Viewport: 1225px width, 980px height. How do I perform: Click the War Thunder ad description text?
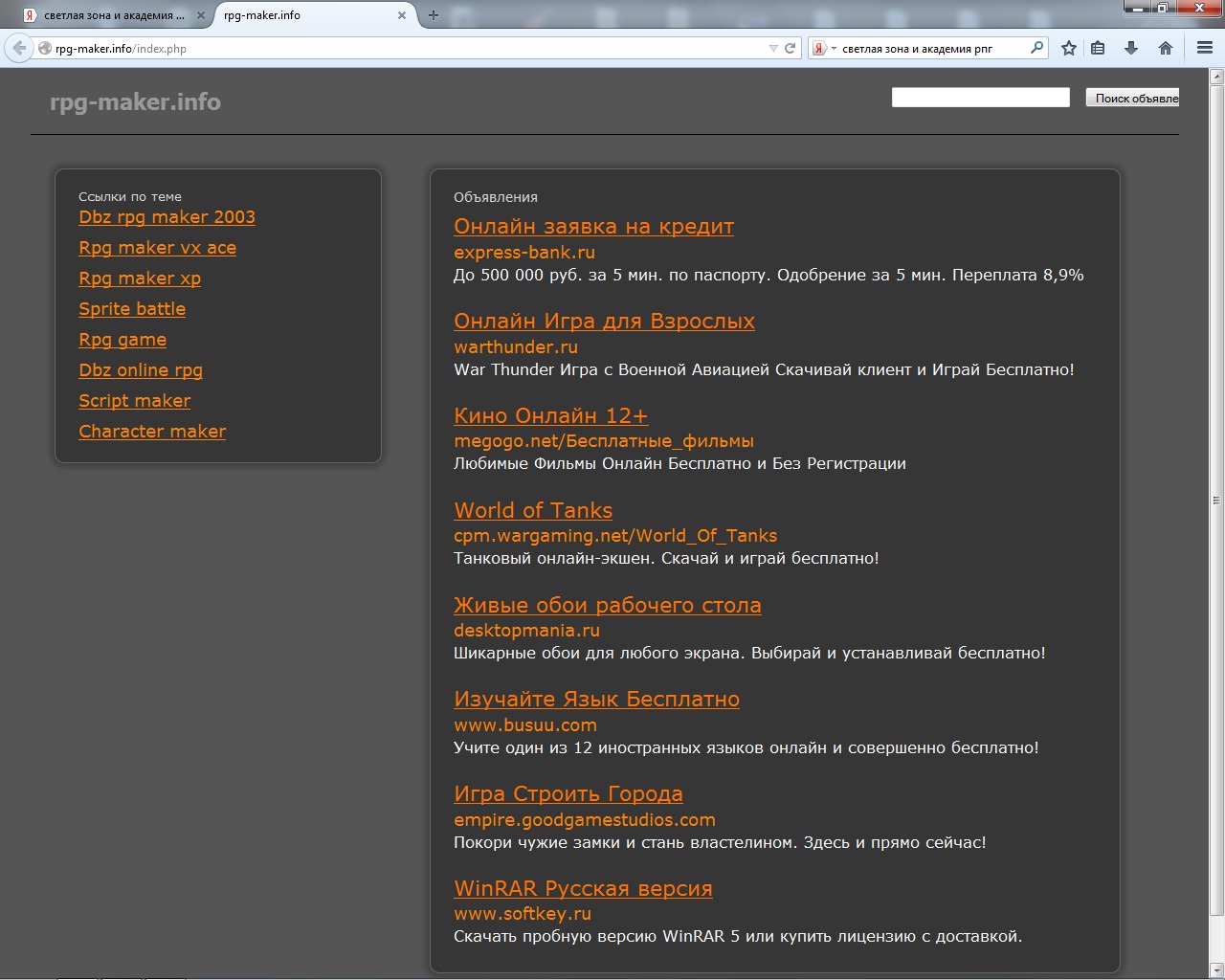point(764,369)
